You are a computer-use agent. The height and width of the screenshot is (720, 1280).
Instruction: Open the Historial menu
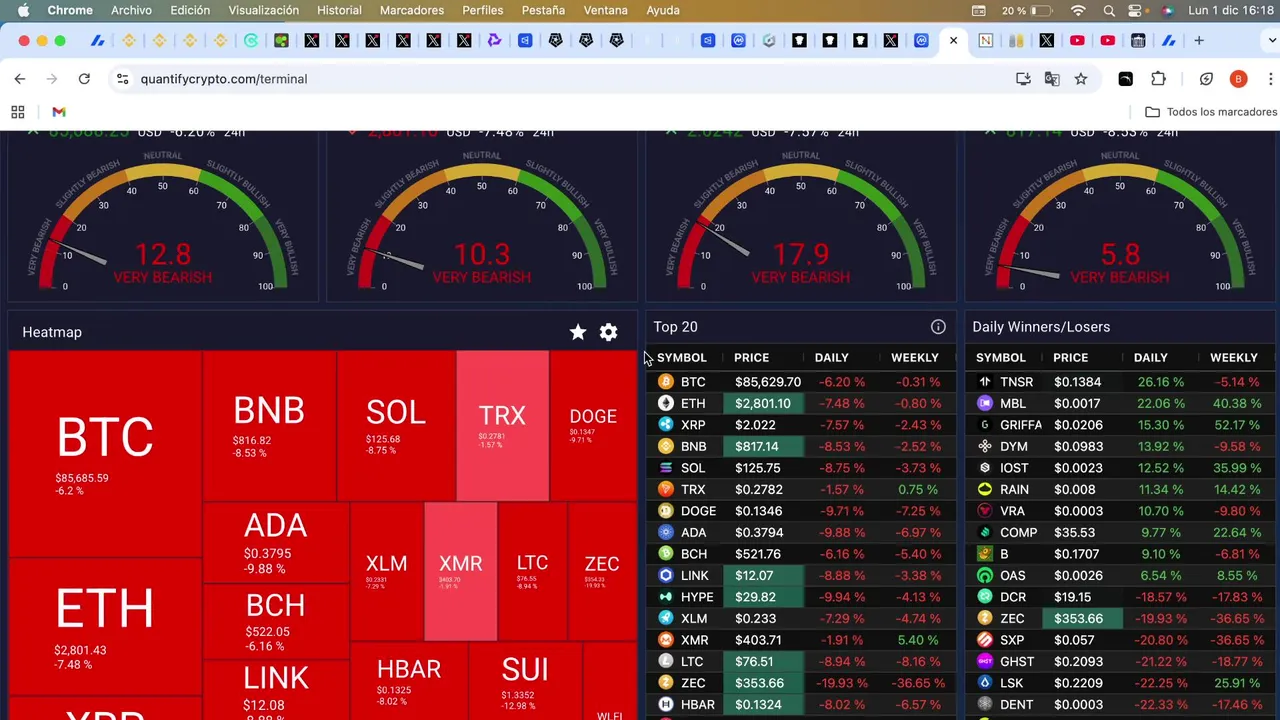coord(339,10)
